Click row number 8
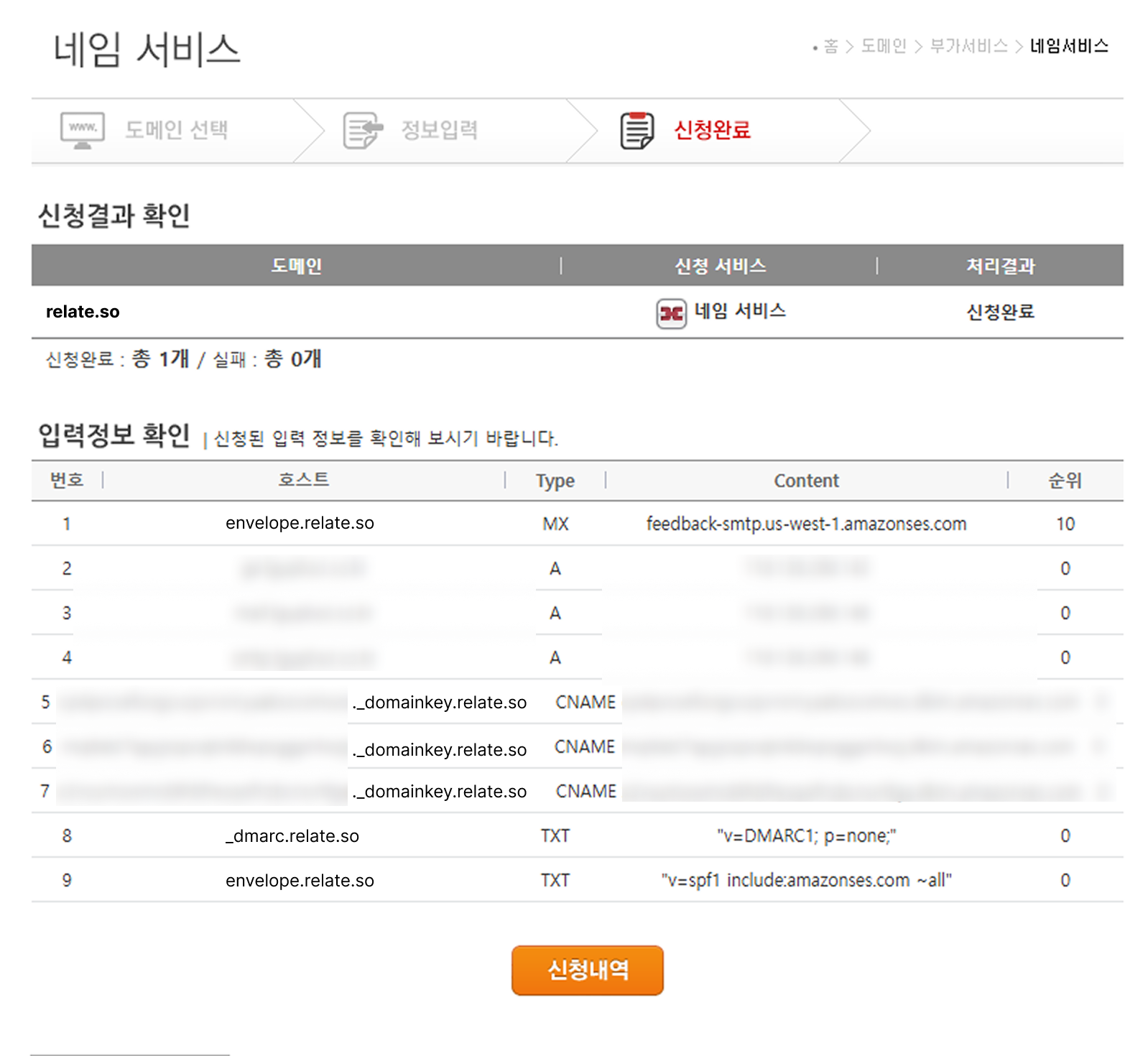Viewport: 1148px width, 1056px height. 67,835
